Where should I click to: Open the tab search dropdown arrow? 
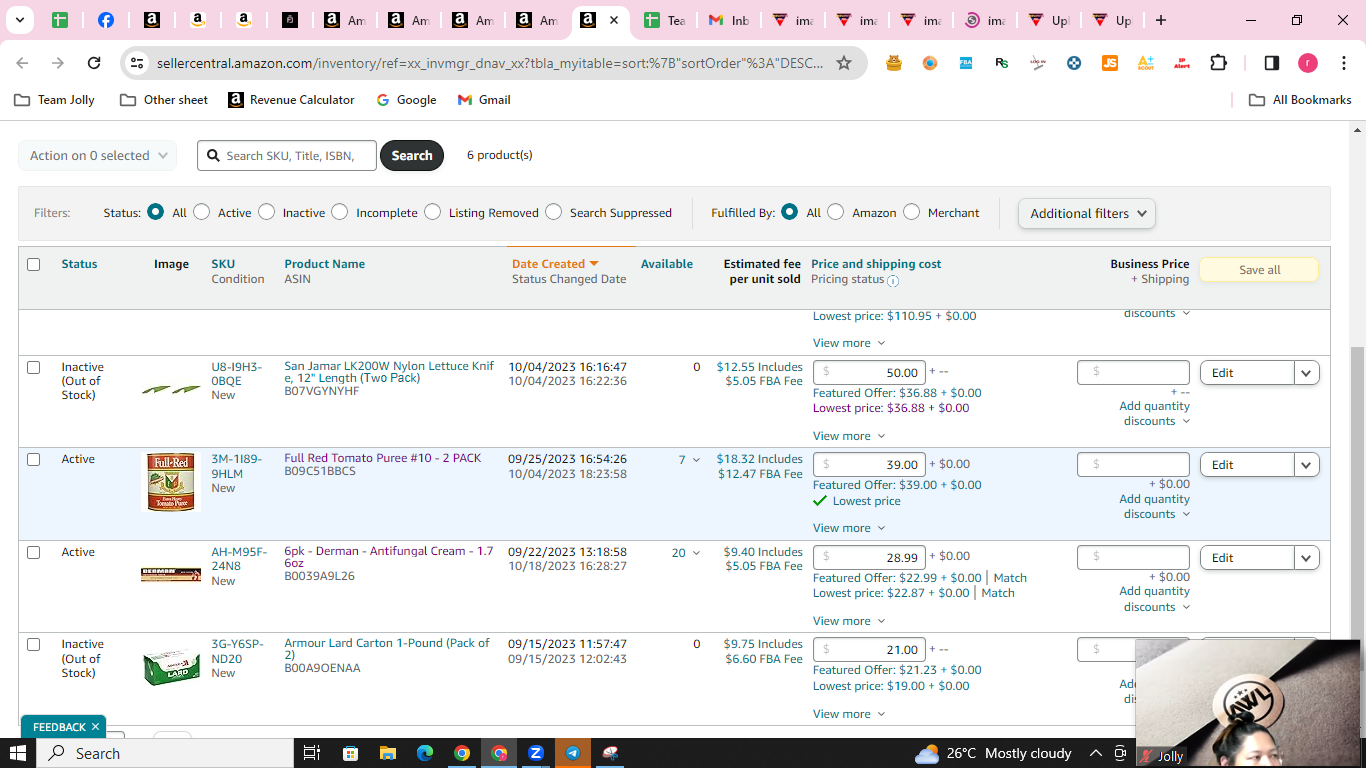click(19, 20)
